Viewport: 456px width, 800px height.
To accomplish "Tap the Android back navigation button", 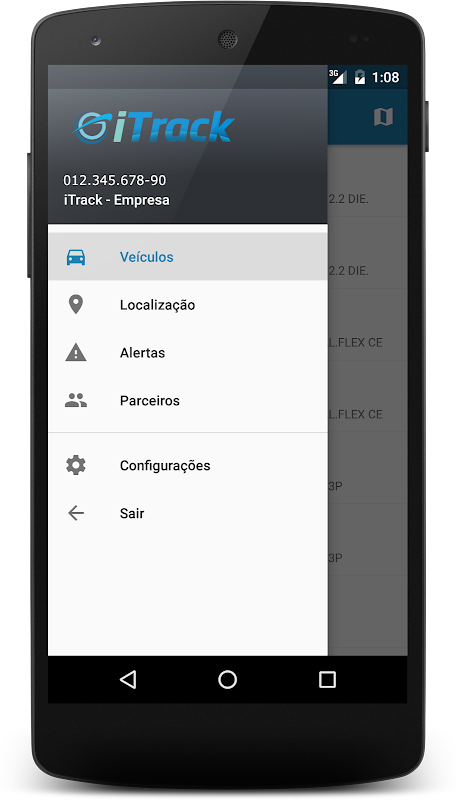I will pyautogui.click(x=128, y=680).
